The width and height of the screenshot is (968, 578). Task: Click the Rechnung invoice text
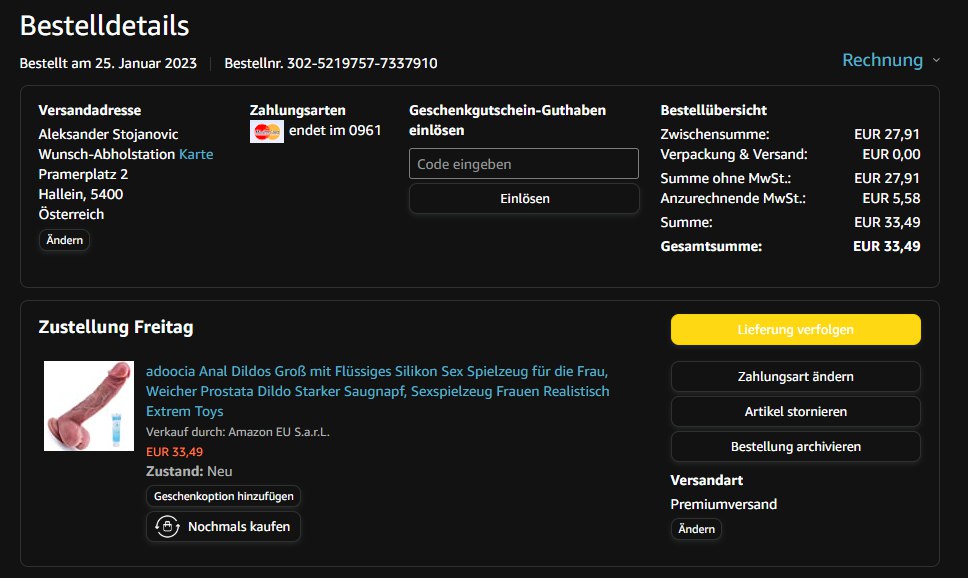(x=882, y=60)
